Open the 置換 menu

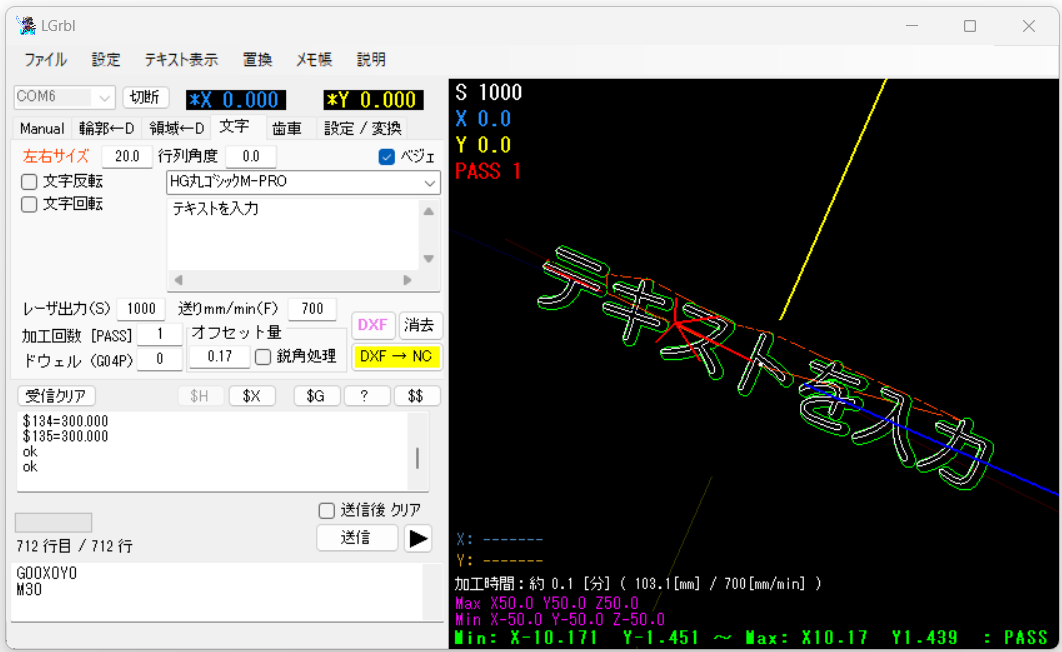coord(257,60)
